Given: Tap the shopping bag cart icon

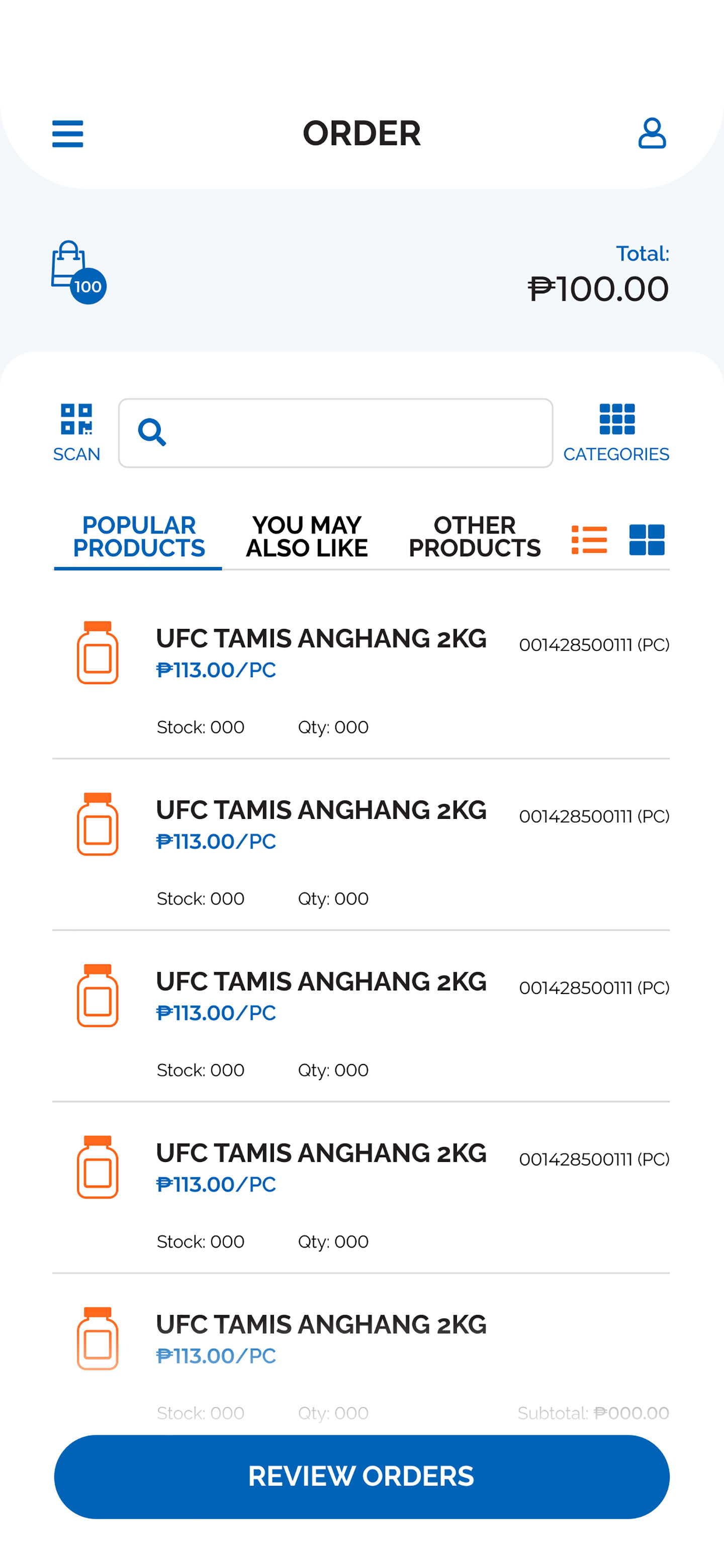Looking at the screenshot, I should [x=67, y=264].
